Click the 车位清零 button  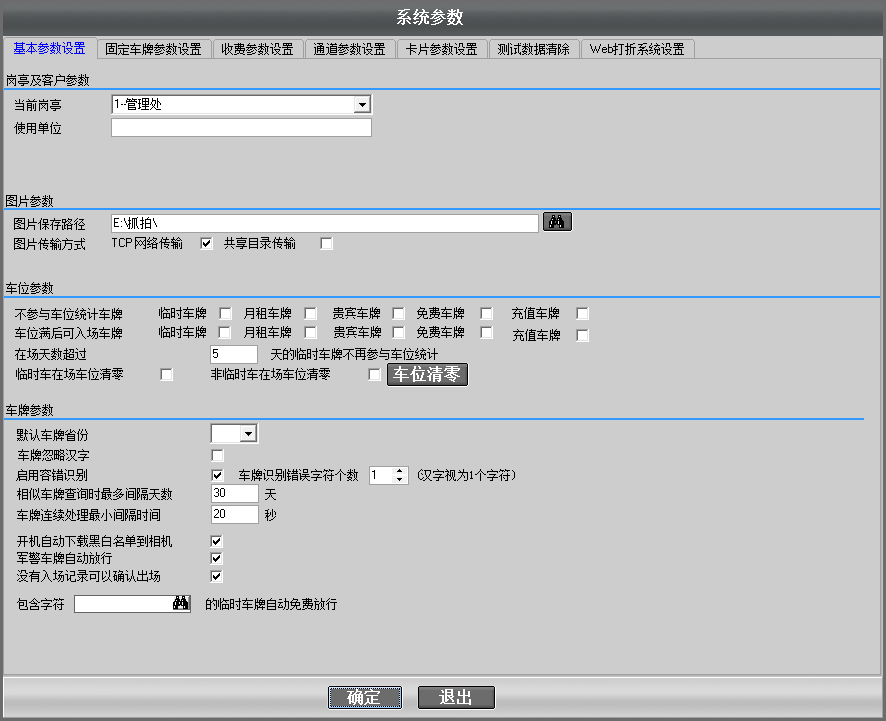pyautogui.click(x=427, y=375)
